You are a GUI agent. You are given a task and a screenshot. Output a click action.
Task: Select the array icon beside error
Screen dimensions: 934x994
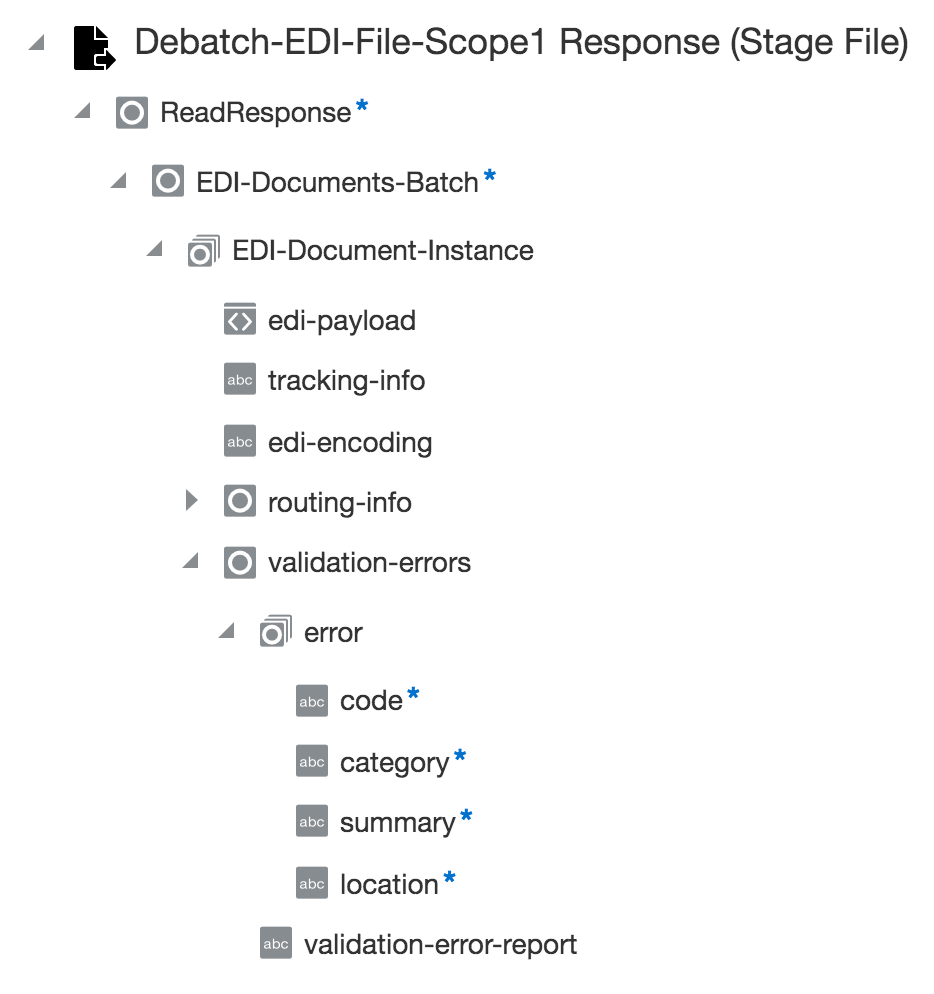[x=275, y=631]
